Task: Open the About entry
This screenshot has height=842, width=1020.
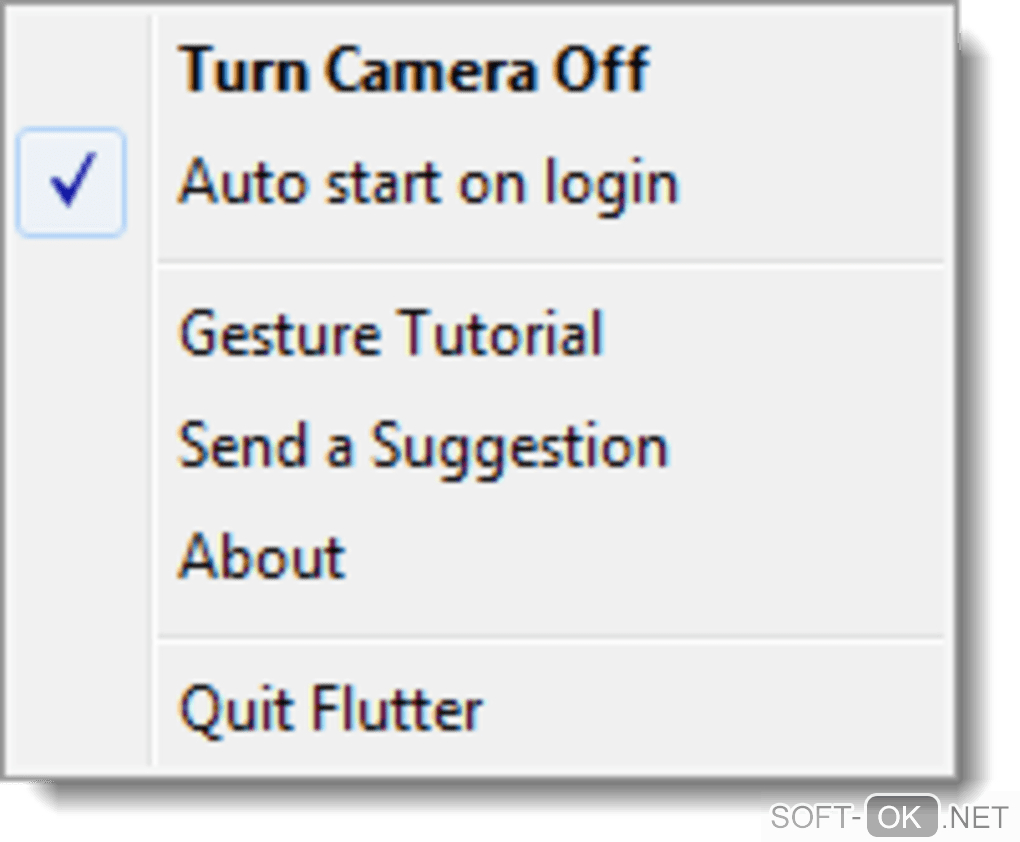Action: [262, 556]
